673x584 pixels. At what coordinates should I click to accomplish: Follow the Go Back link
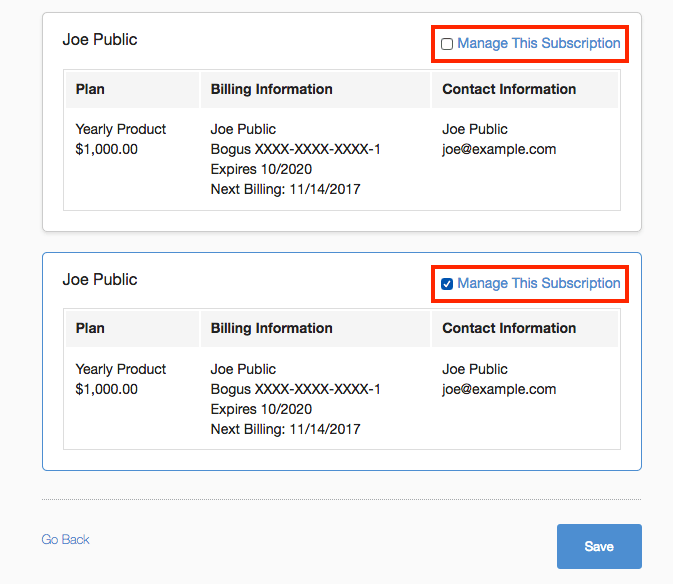(x=66, y=540)
